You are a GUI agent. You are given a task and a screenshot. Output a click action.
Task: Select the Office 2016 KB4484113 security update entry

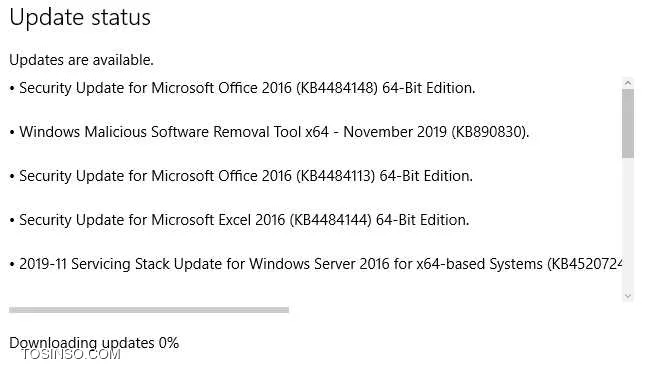(x=241, y=176)
